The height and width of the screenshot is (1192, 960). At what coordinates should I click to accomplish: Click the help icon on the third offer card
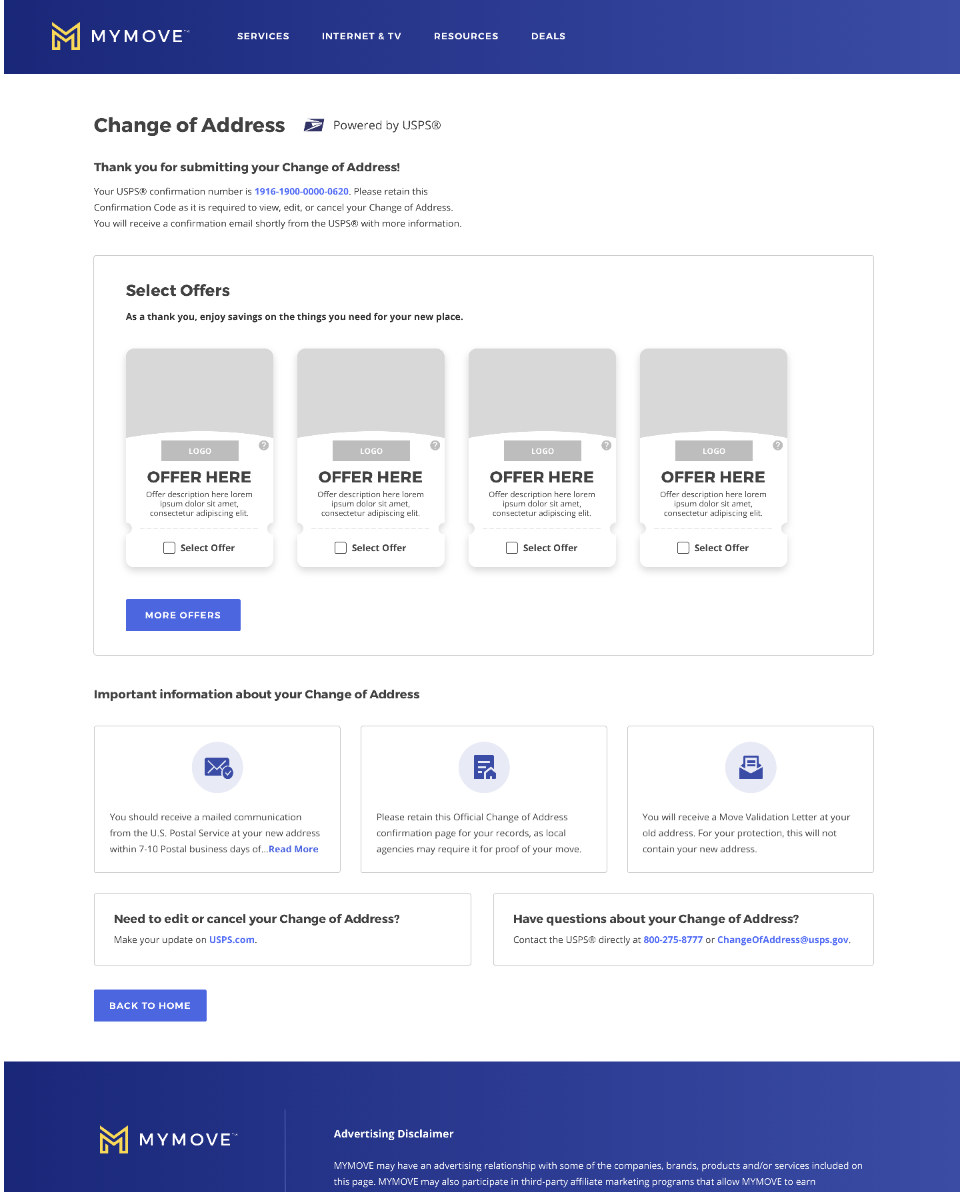(x=607, y=445)
